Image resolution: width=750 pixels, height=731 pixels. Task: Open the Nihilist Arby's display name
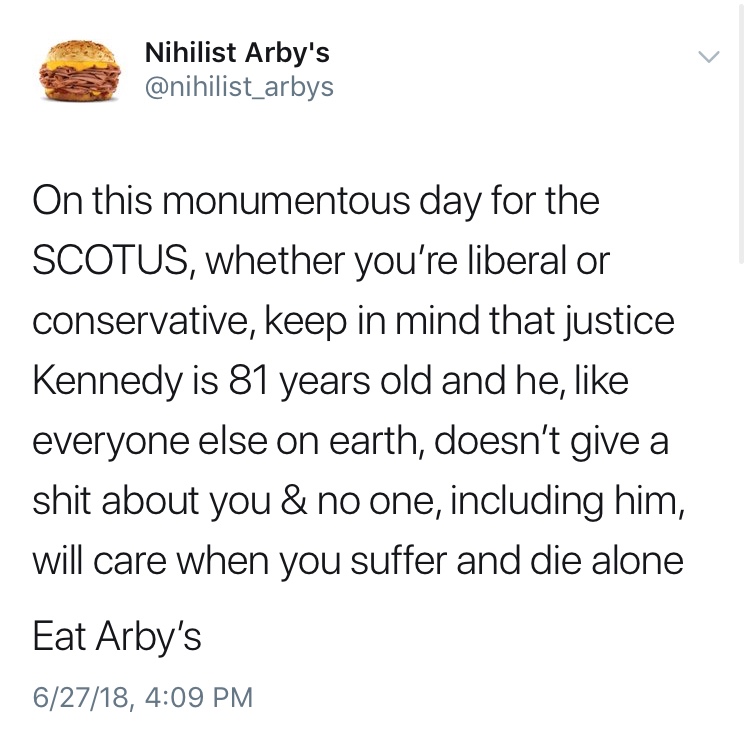coord(237,52)
